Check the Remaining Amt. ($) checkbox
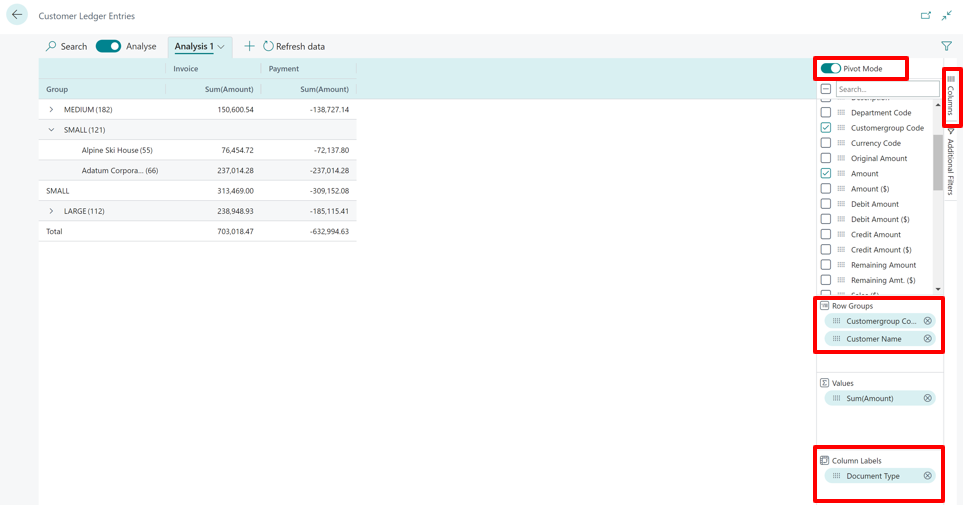Image resolution: width=963 pixels, height=505 pixels. pos(825,280)
